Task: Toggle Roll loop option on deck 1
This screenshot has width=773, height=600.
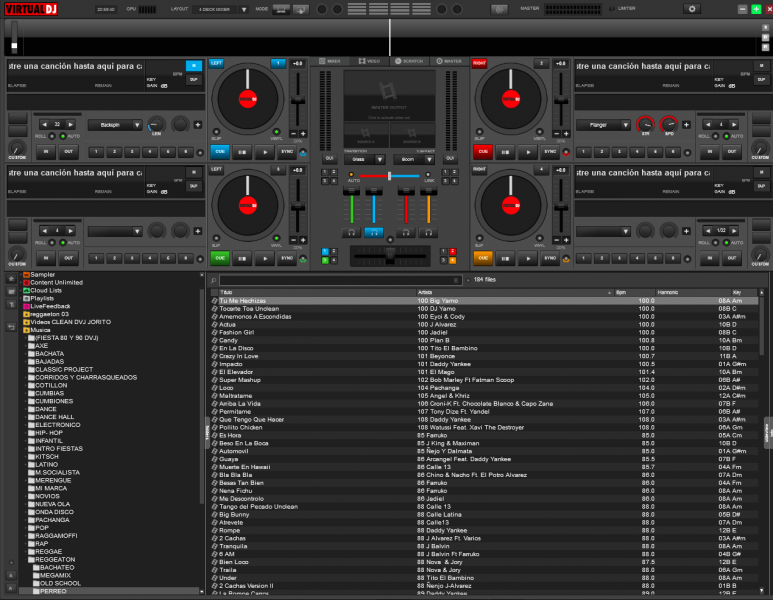Action: pos(52,136)
